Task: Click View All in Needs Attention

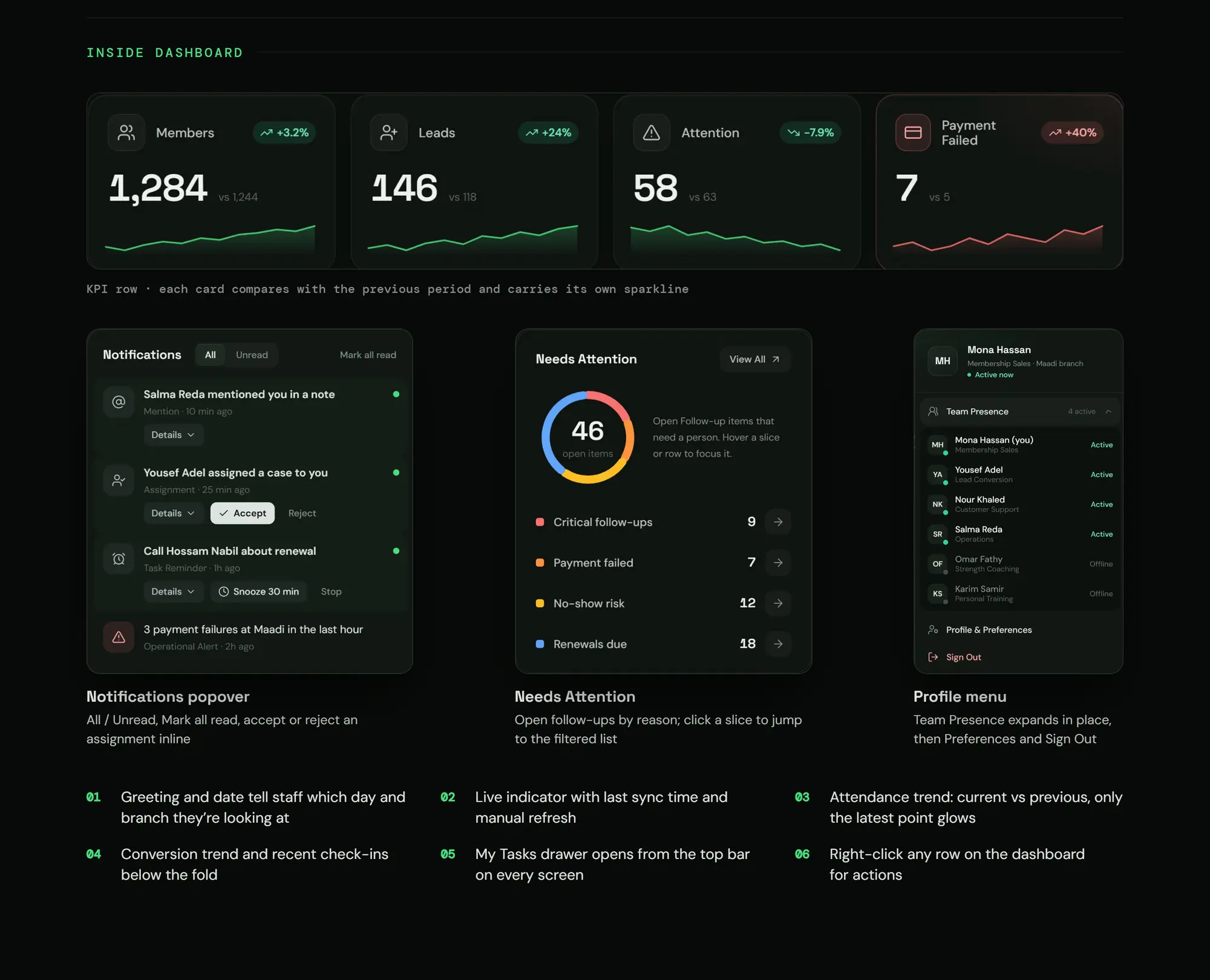Action: click(x=755, y=359)
